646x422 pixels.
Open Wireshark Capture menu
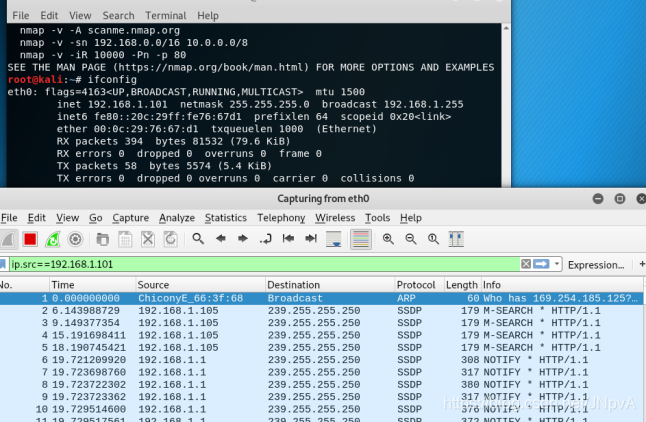pyautogui.click(x=131, y=218)
